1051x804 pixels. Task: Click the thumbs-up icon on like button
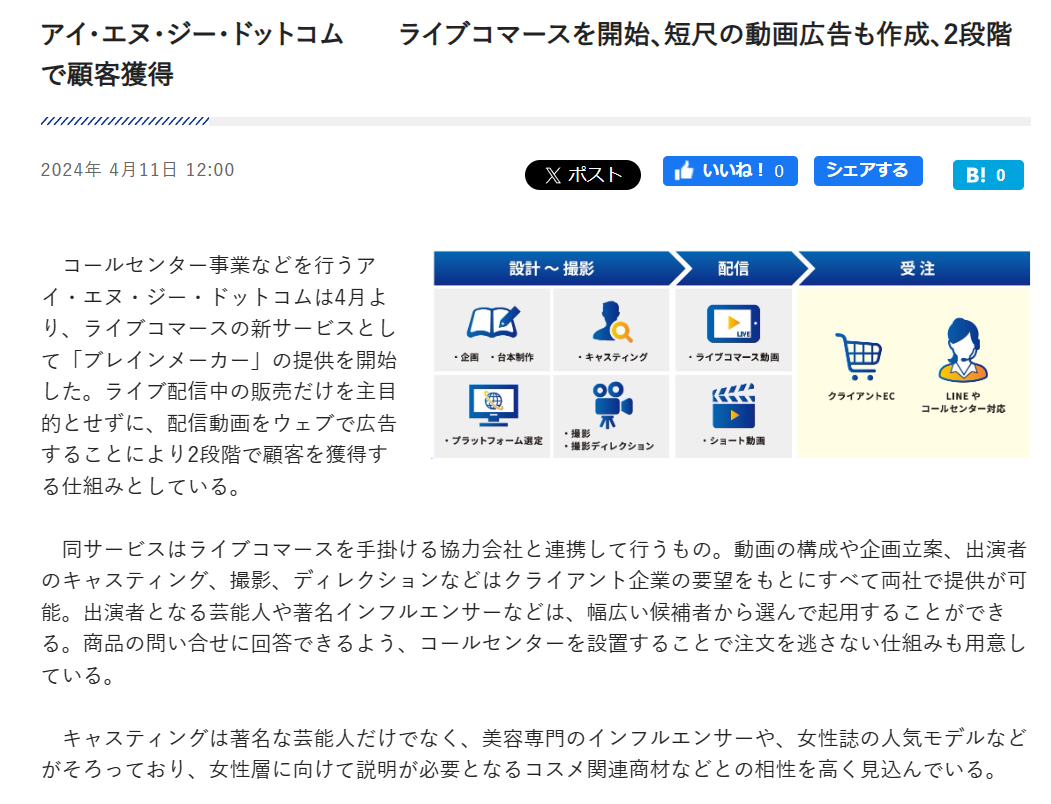(x=685, y=171)
